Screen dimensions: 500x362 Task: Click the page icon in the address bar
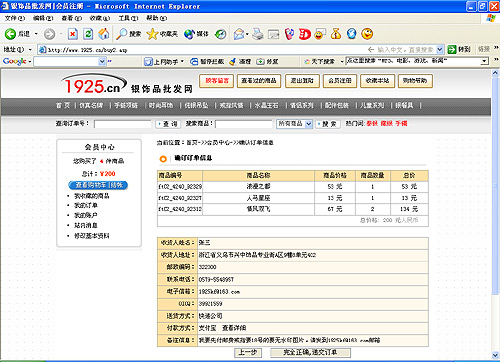click(x=42, y=50)
